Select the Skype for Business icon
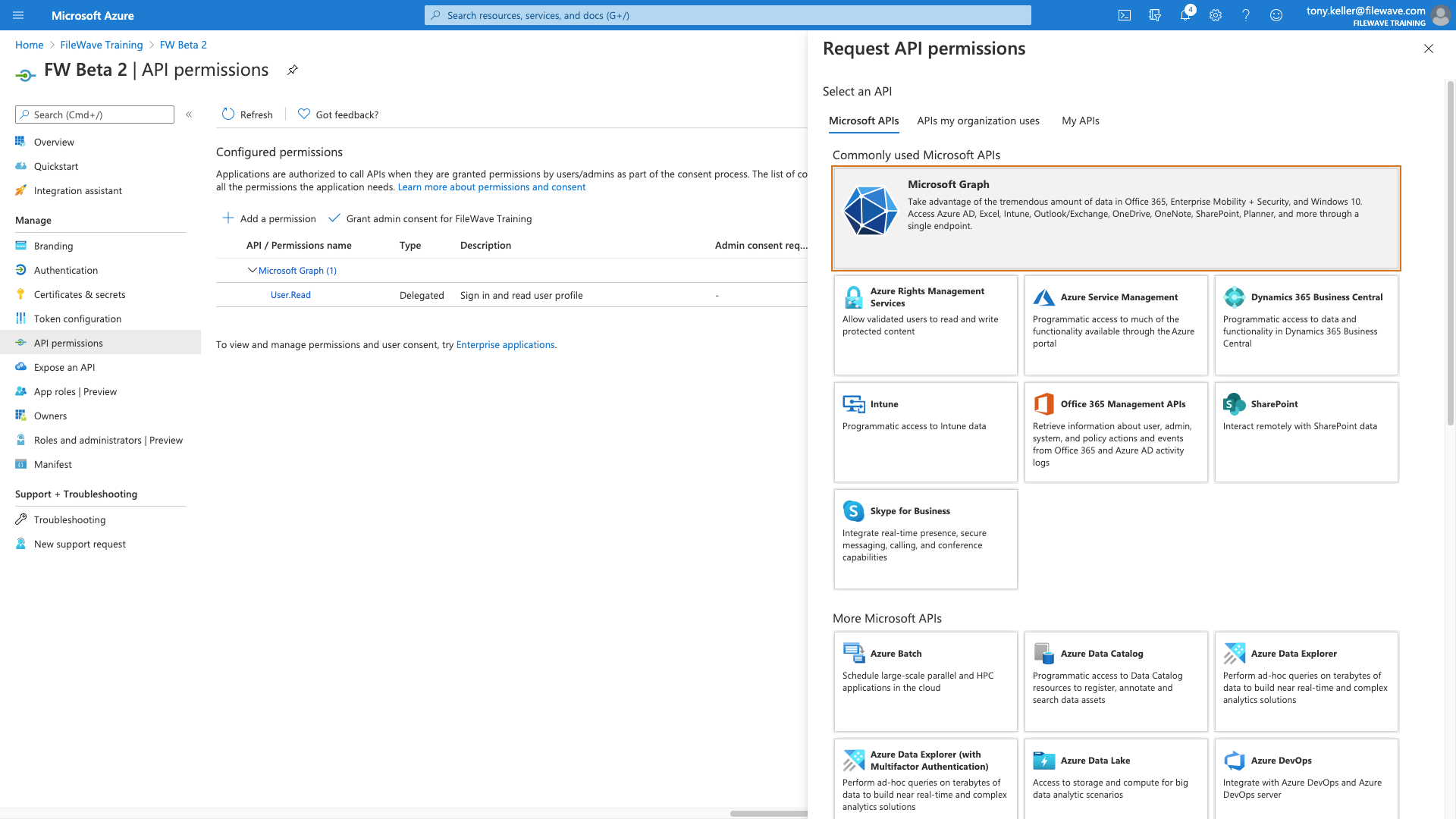Image resolution: width=1456 pixels, height=819 pixels. click(853, 511)
